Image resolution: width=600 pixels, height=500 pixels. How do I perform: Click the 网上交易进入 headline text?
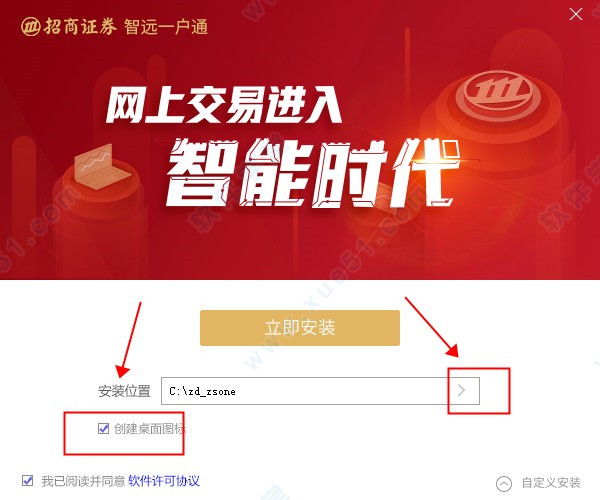coord(223,104)
